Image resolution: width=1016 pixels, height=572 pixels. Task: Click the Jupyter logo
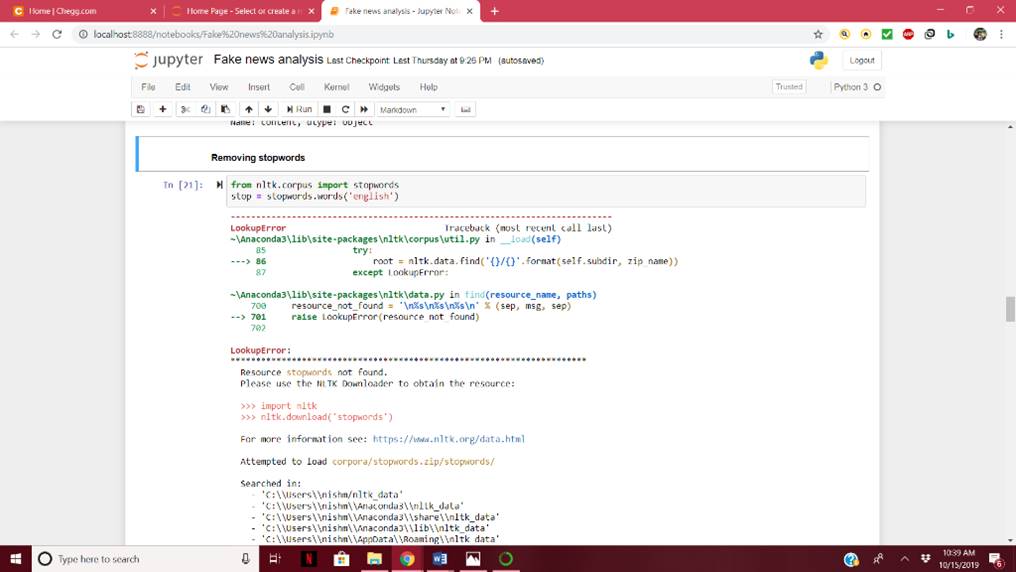(168, 60)
